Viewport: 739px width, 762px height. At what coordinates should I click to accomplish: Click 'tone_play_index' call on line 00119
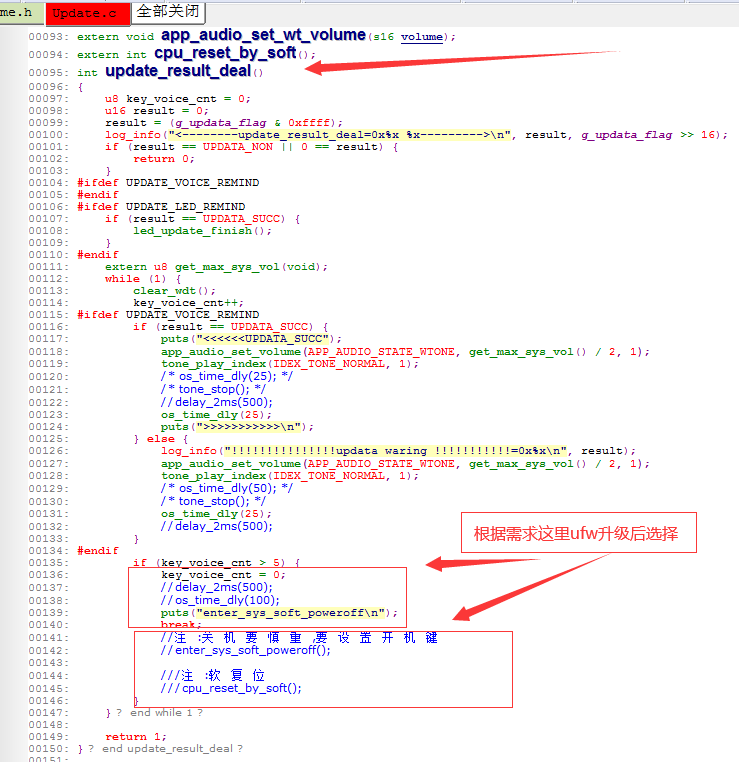[x=213, y=364]
